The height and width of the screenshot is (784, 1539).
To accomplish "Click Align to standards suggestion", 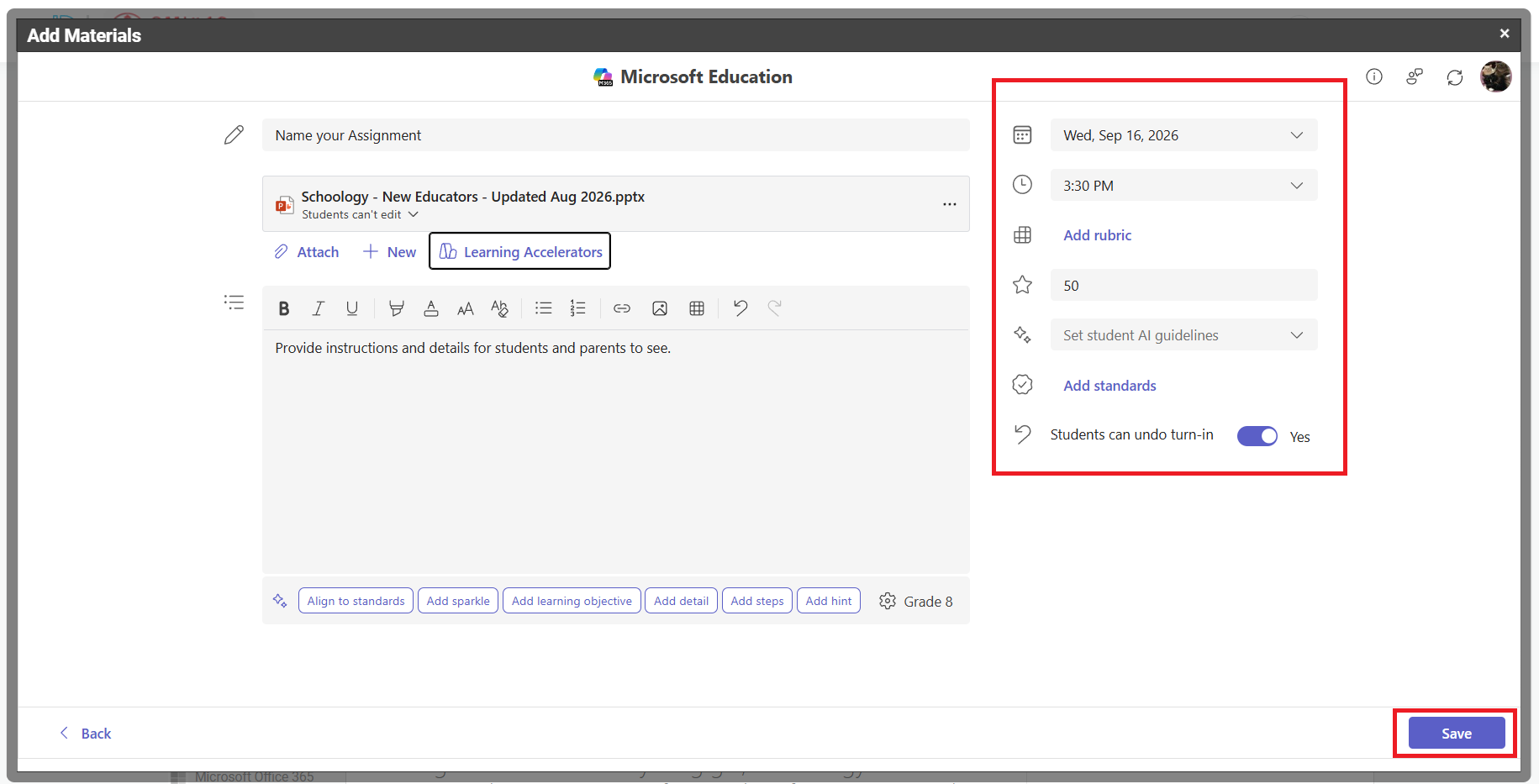I will pos(356,601).
